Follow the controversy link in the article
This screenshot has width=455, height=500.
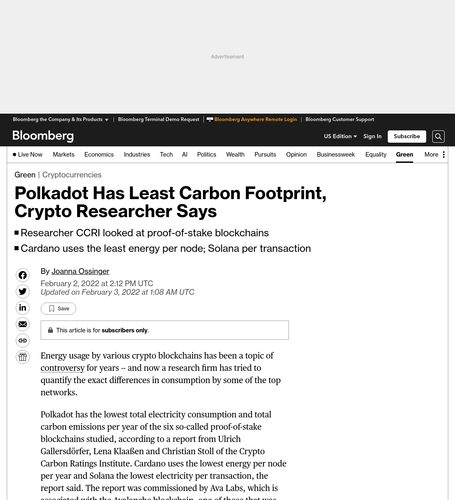[x=62, y=368]
